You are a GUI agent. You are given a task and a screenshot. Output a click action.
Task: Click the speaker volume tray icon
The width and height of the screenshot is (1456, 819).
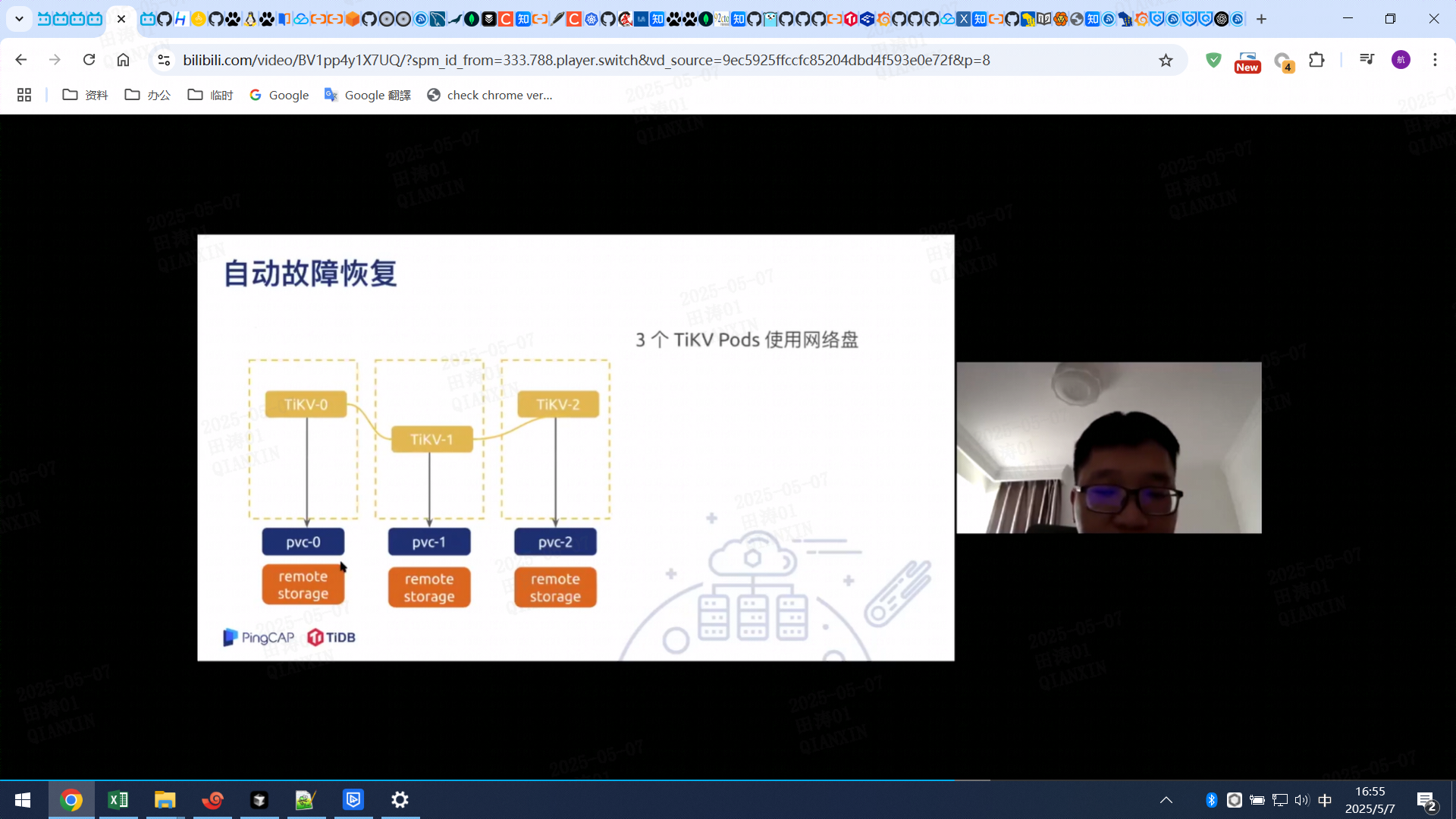1302,800
